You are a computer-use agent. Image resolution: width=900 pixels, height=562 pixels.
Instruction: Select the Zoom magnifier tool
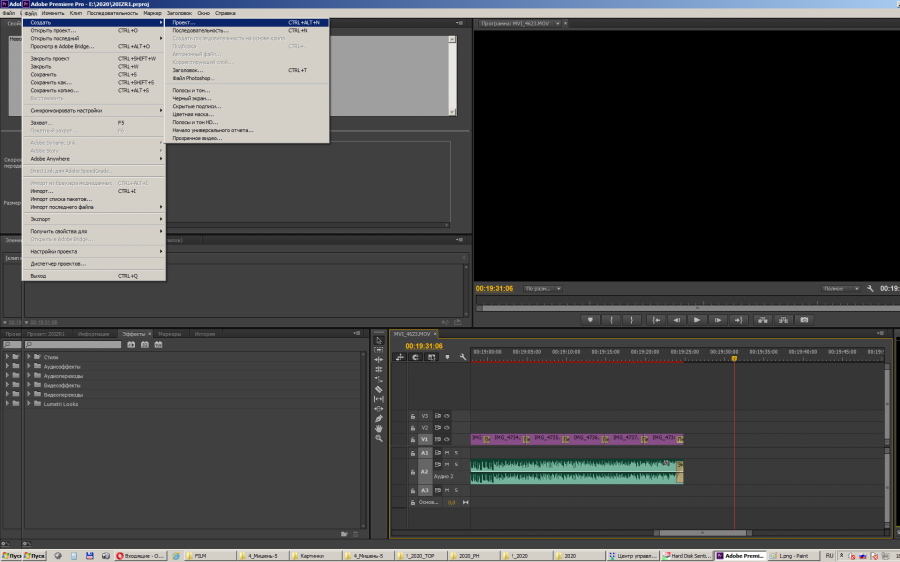pyautogui.click(x=379, y=438)
